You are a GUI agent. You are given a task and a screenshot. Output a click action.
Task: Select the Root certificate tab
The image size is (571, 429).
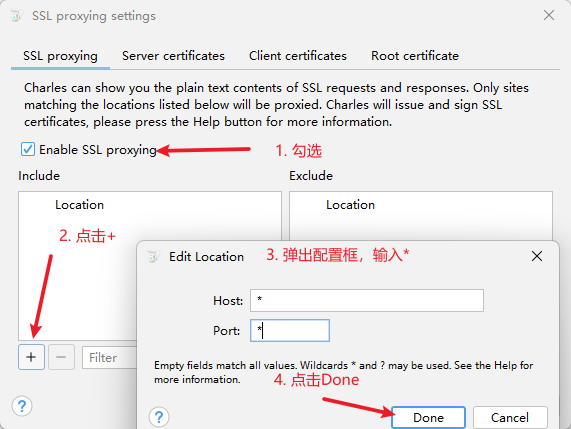click(415, 56)
